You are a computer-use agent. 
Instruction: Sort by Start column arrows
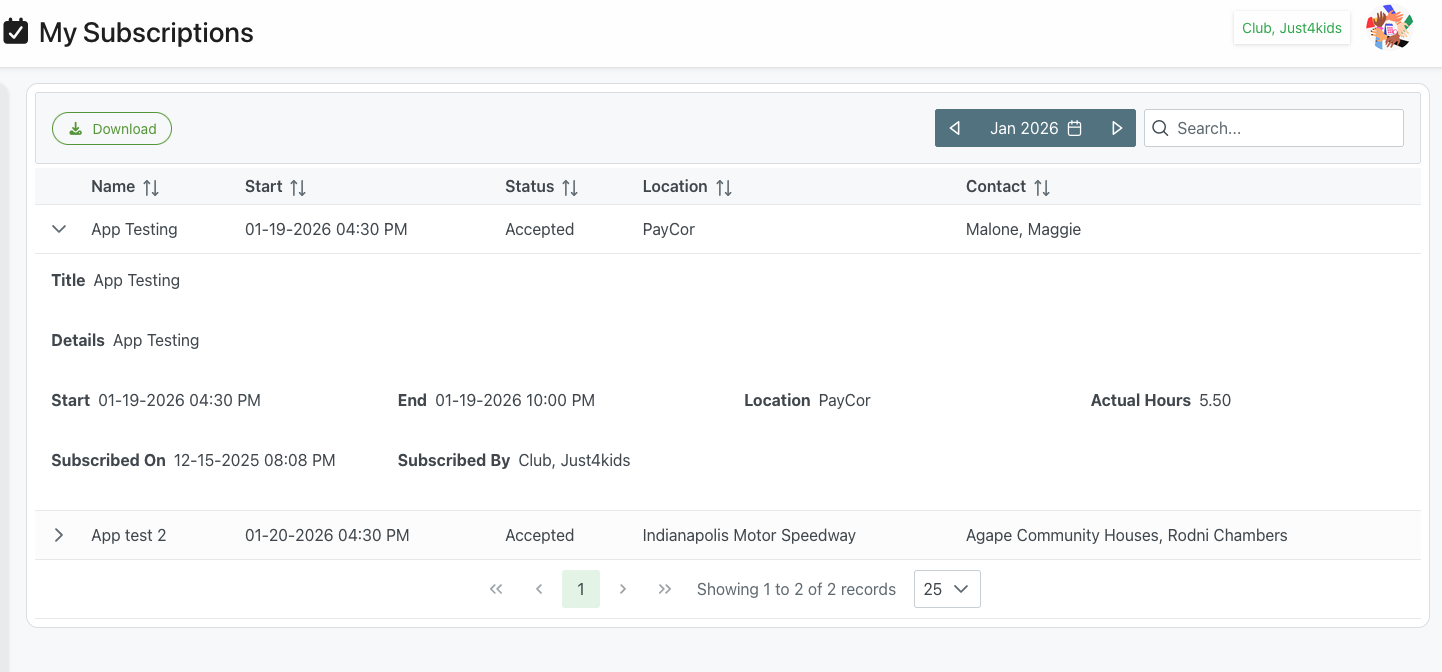click(x=298, y=187)
